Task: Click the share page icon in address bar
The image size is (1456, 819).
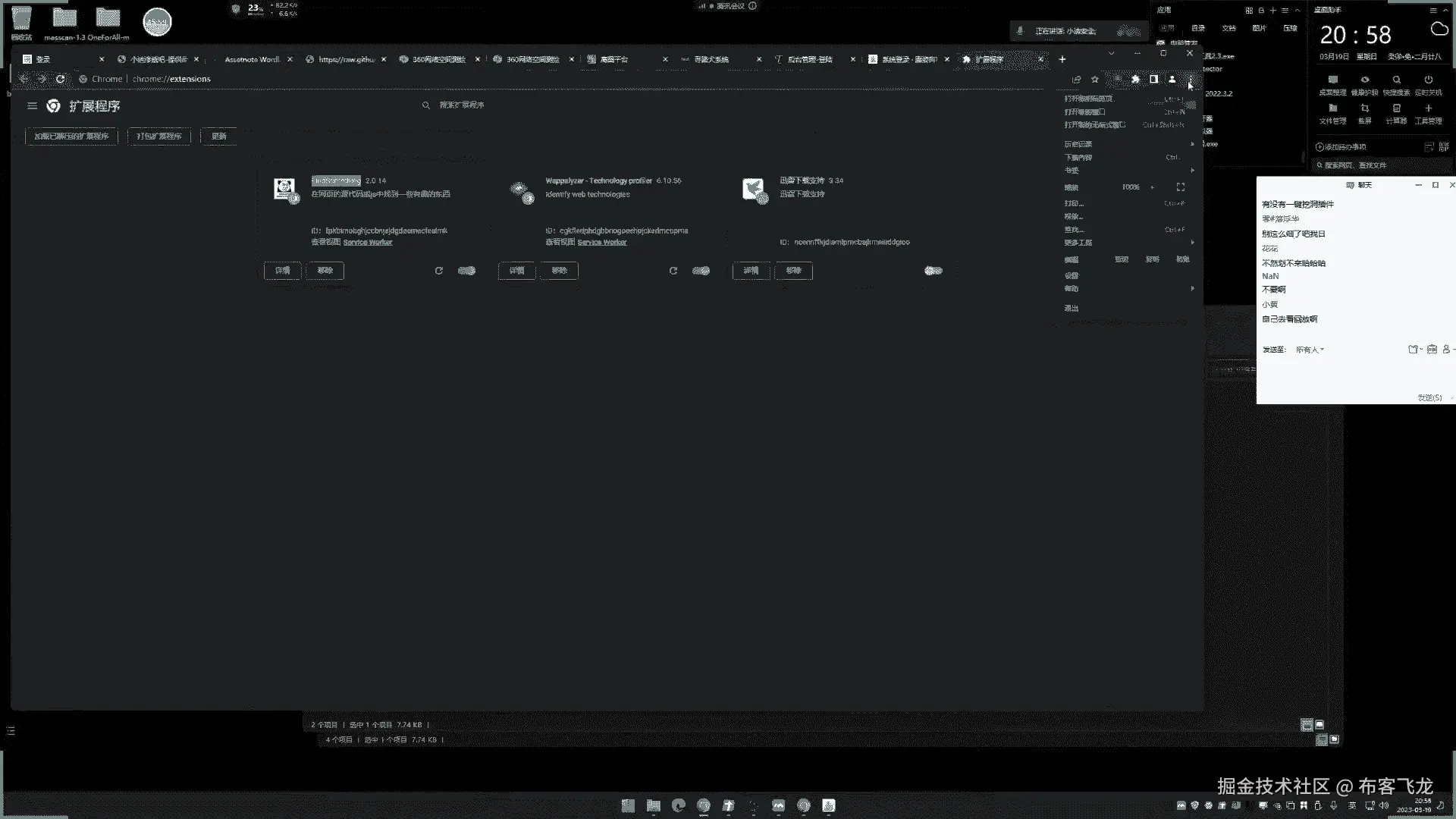Action: click(1076, 79)
